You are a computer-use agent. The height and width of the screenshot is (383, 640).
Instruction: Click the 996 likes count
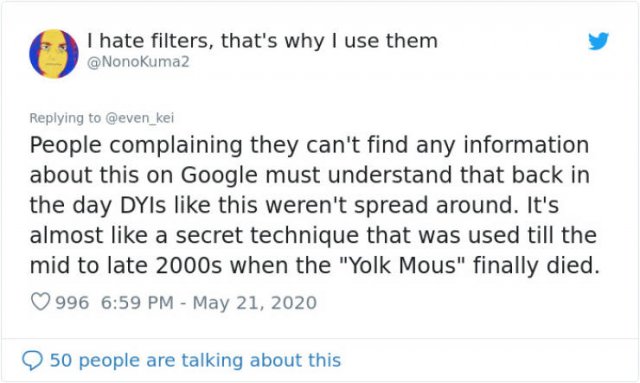coord(72,303)
